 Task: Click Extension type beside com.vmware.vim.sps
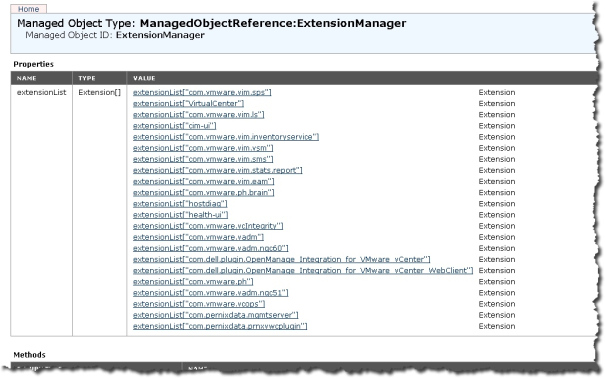[497, 93]
